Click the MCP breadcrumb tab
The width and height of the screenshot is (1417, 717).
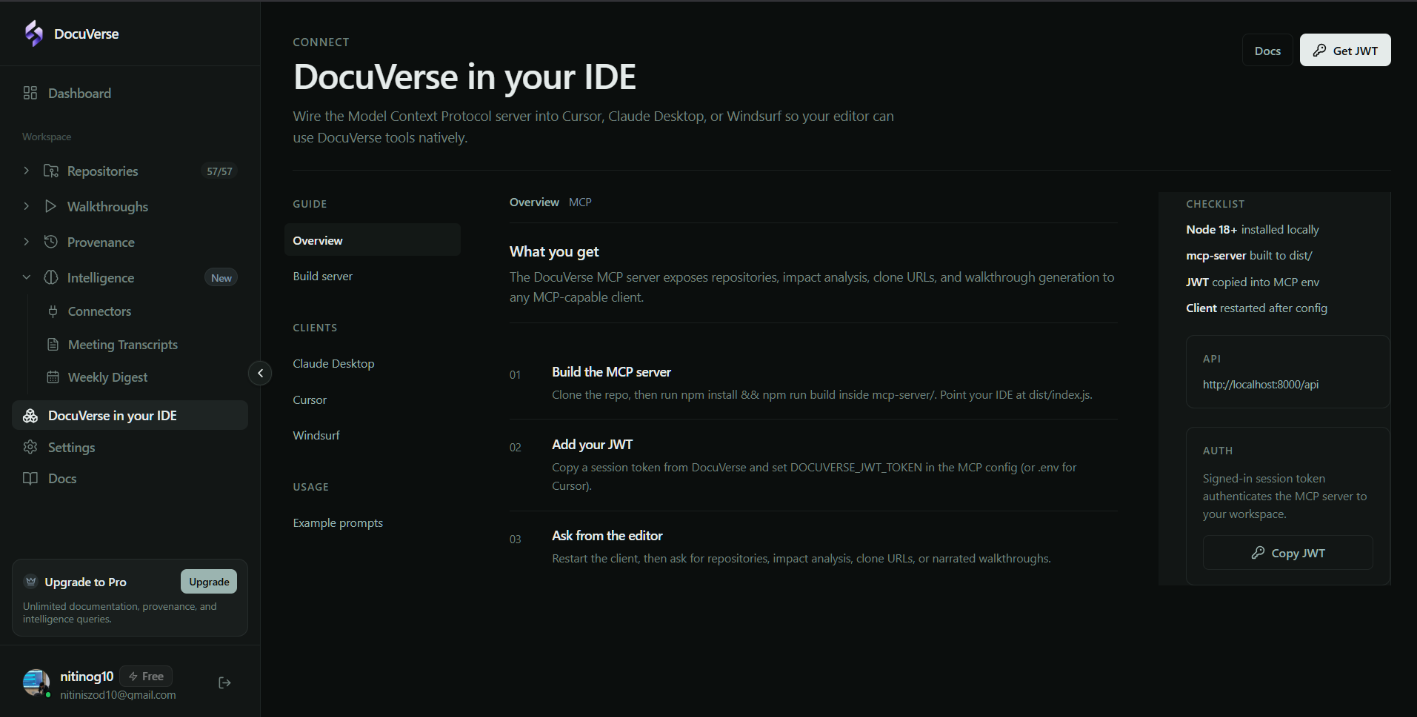click(x=580, y=202)
